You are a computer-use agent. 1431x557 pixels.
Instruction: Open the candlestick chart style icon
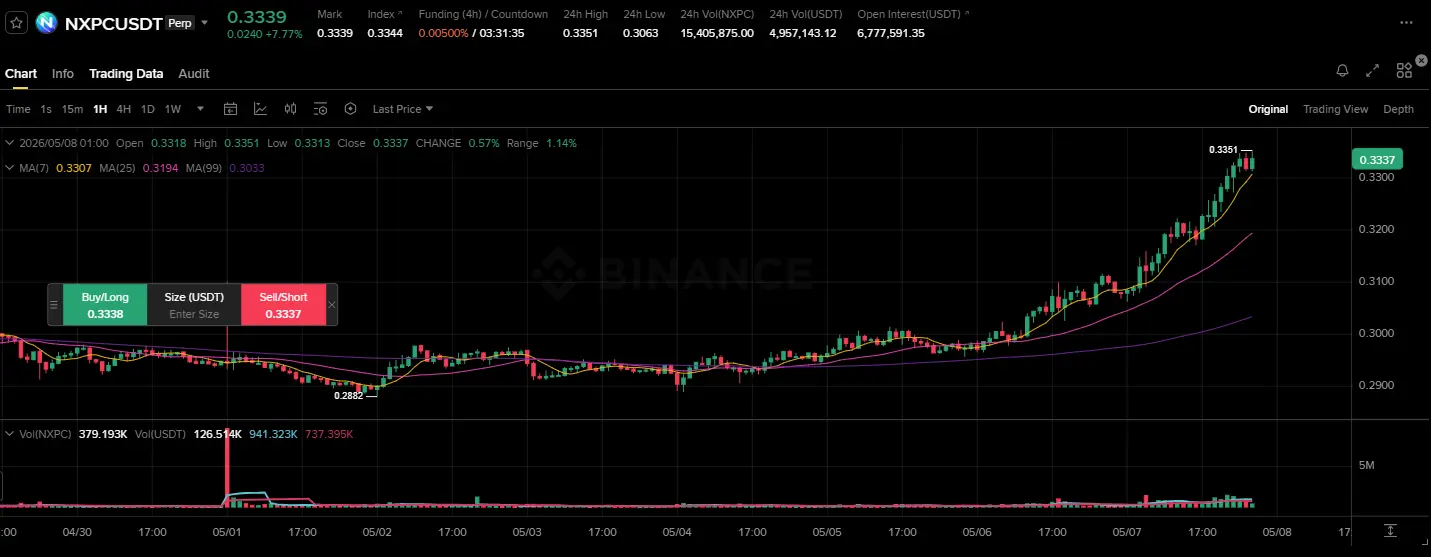pyautogui.click(x=291, y=109)
